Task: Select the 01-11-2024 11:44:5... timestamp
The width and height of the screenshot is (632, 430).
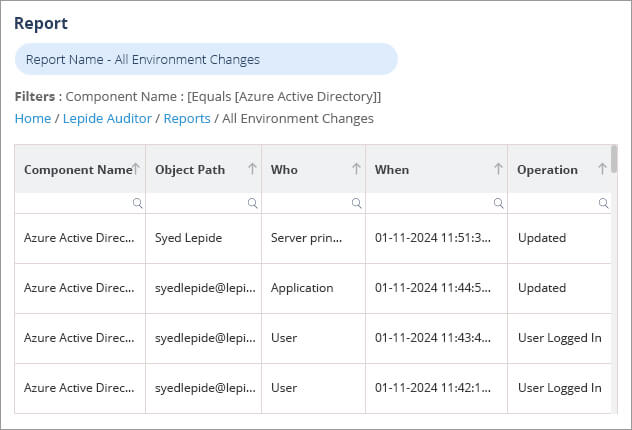Action: (x=437, y=288)
